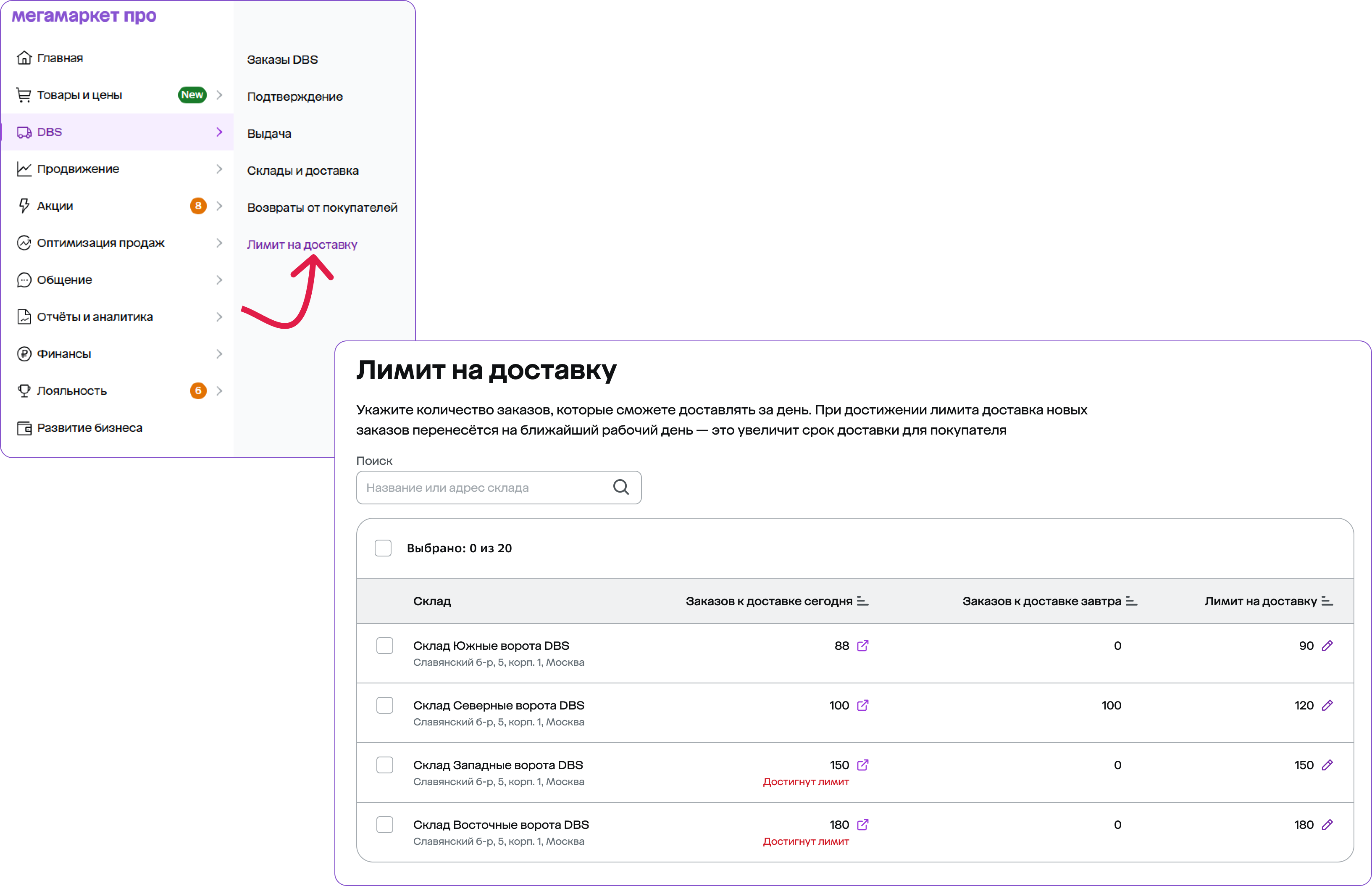Check the Склад Западные ворота DBS row
The image size is (1372, 886).
(x=385, y=765)
